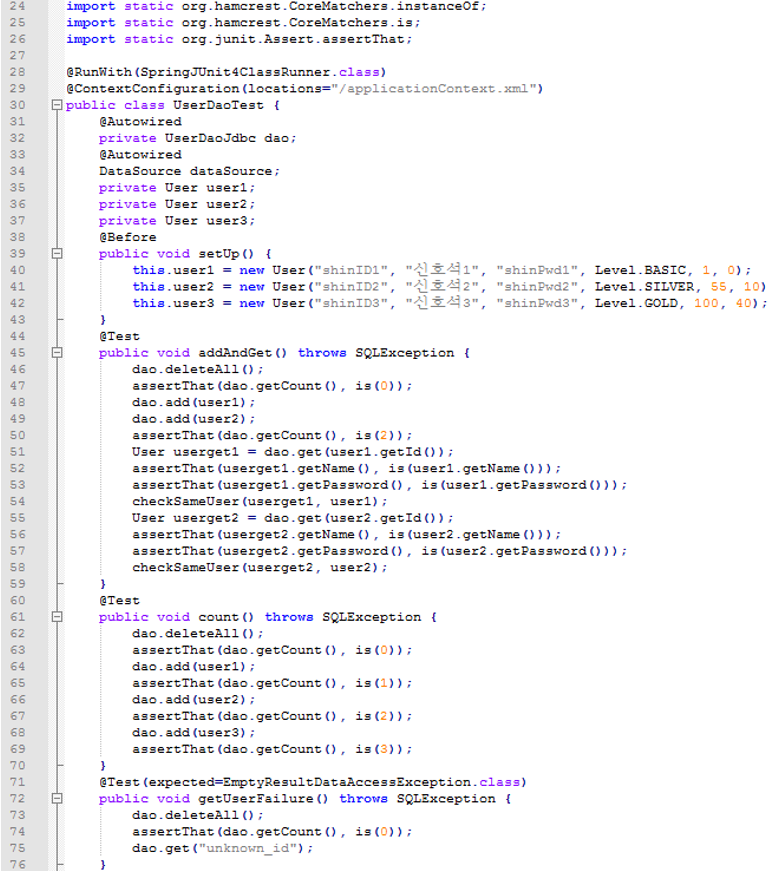Click the "shinPwd2" string literal

tap(537, 287)
